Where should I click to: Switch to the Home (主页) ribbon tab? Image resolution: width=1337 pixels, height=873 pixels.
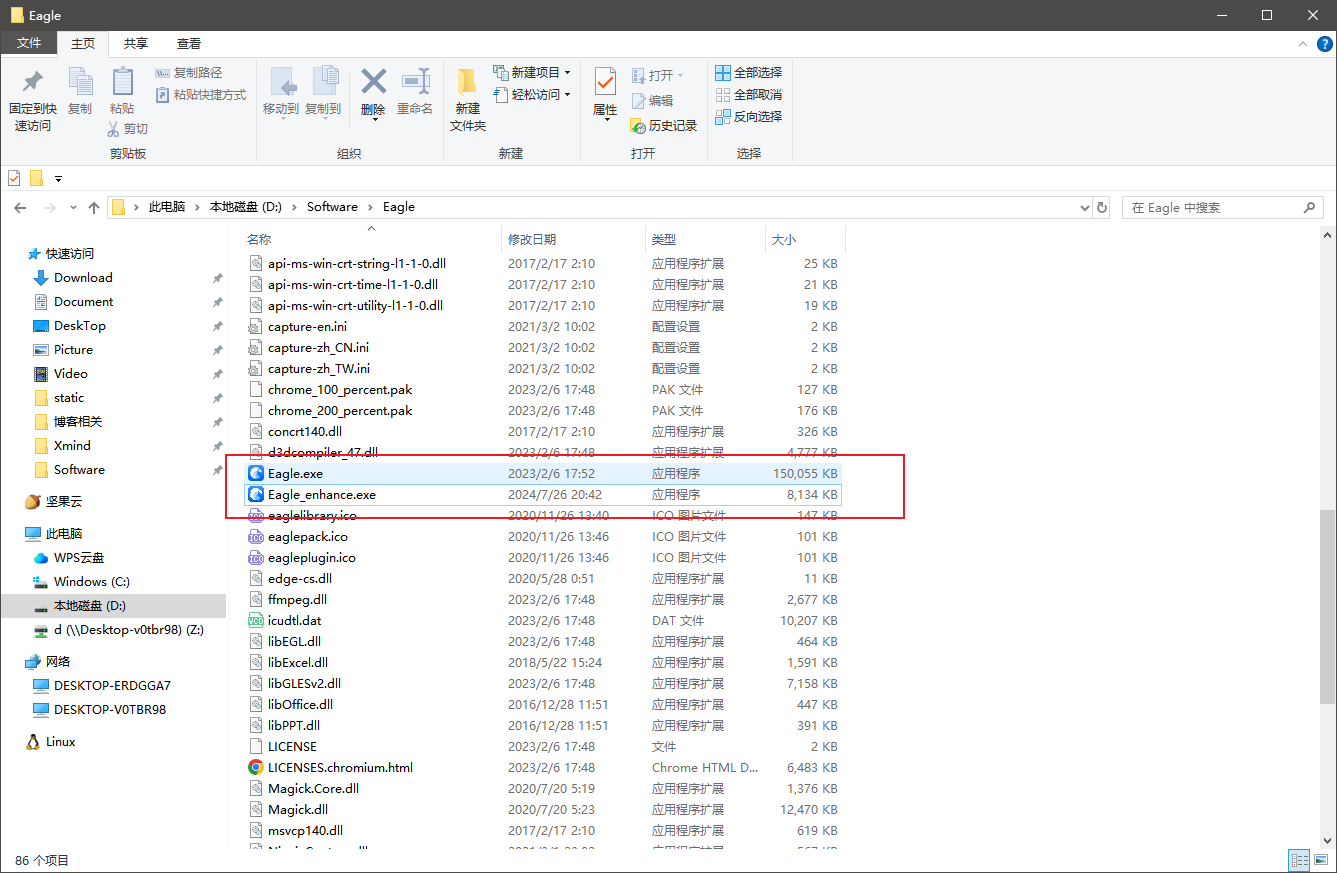point(83,43)
